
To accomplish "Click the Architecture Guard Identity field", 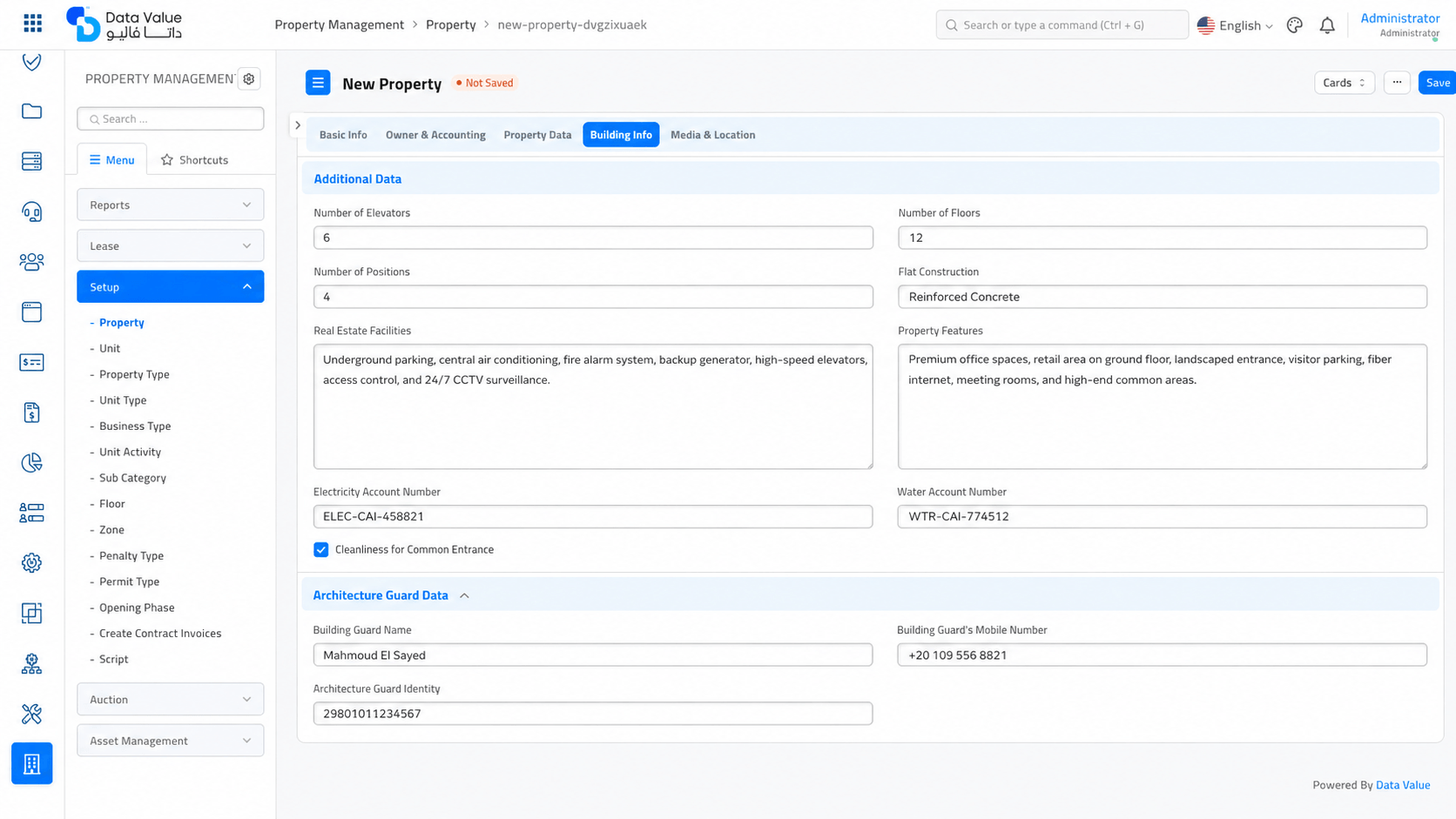I will pos(593,714).
